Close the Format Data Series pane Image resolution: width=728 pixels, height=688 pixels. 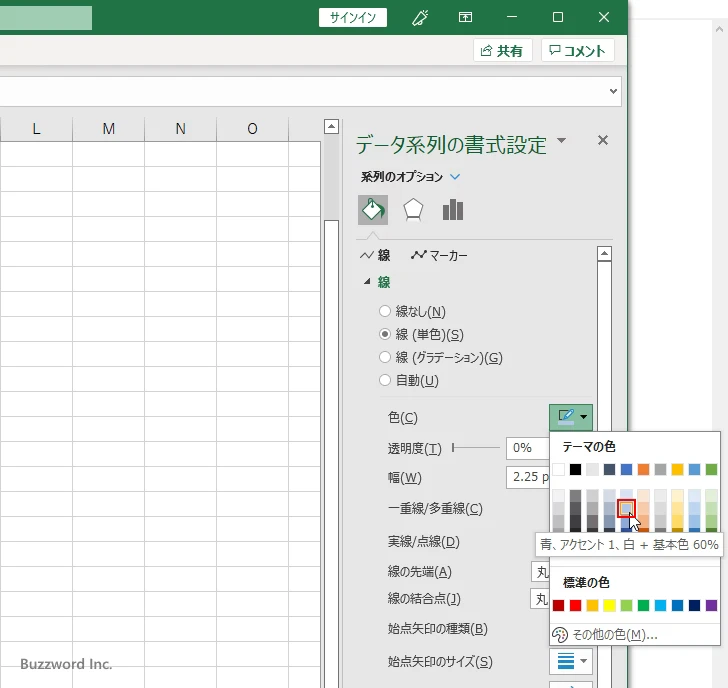603,140
